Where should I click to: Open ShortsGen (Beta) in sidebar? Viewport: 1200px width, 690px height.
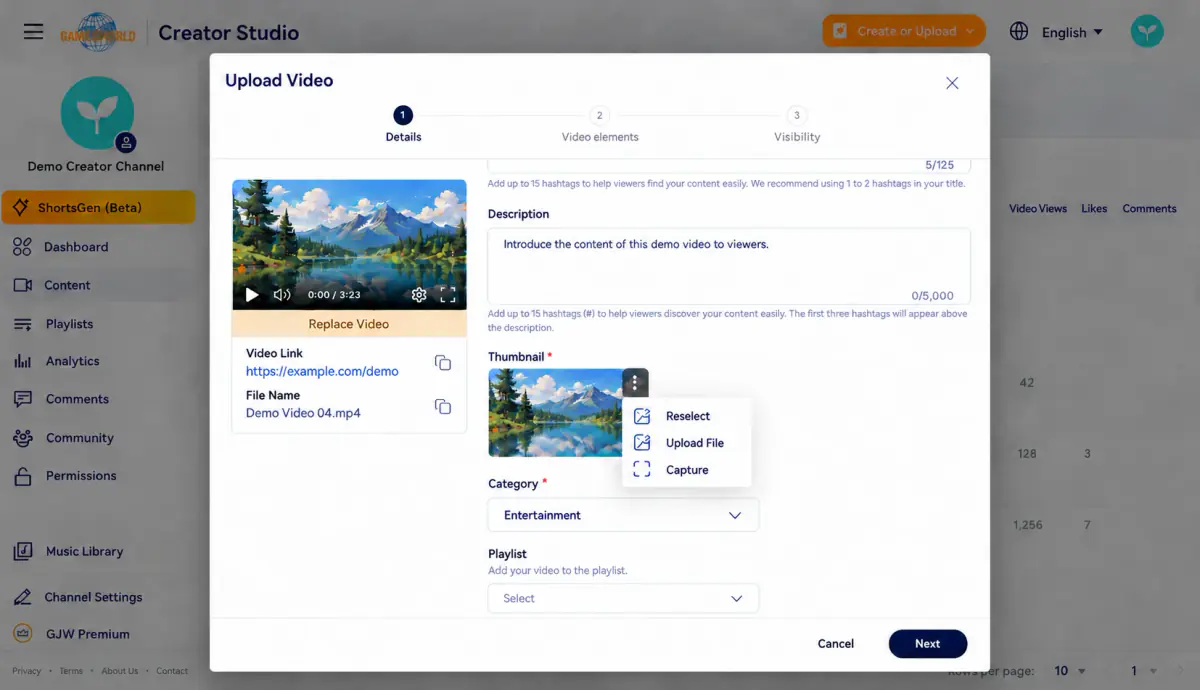click(98, 208)
